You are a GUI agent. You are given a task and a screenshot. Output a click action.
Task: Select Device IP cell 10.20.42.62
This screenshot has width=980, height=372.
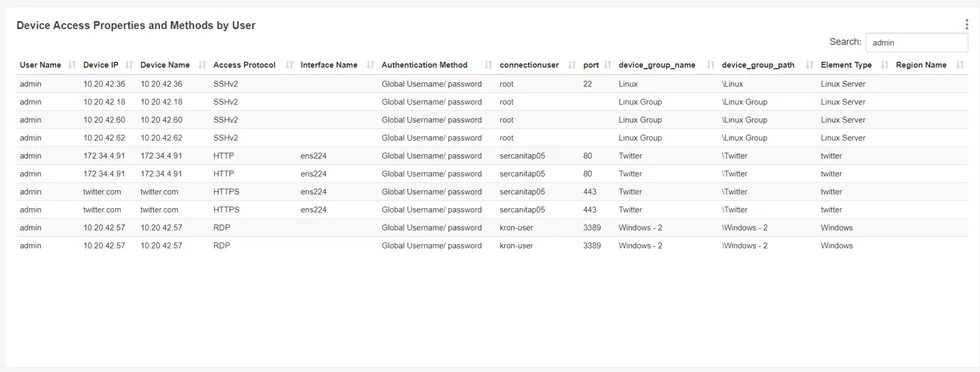(104, 138)
